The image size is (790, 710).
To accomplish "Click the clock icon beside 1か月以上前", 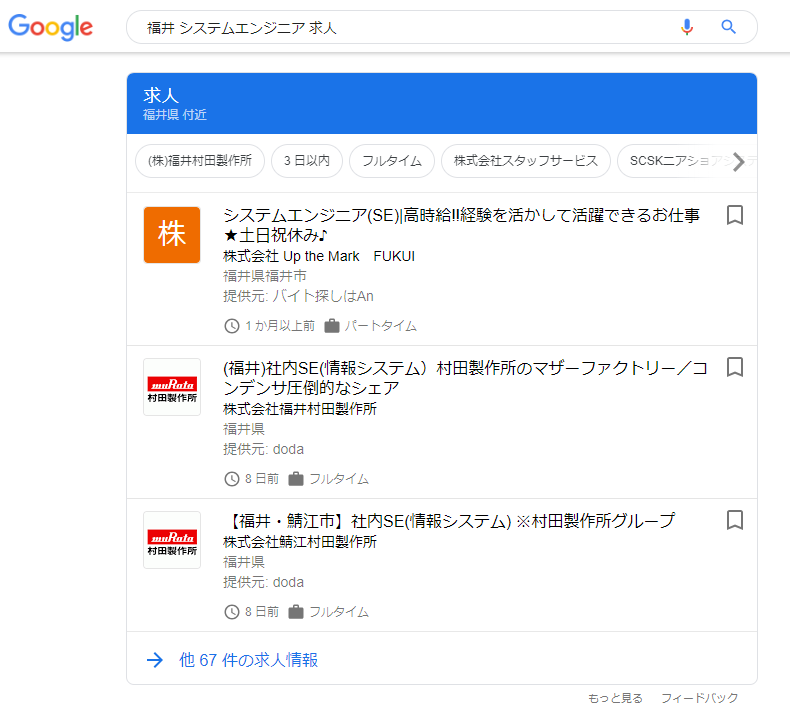I will tap(232, 326).
